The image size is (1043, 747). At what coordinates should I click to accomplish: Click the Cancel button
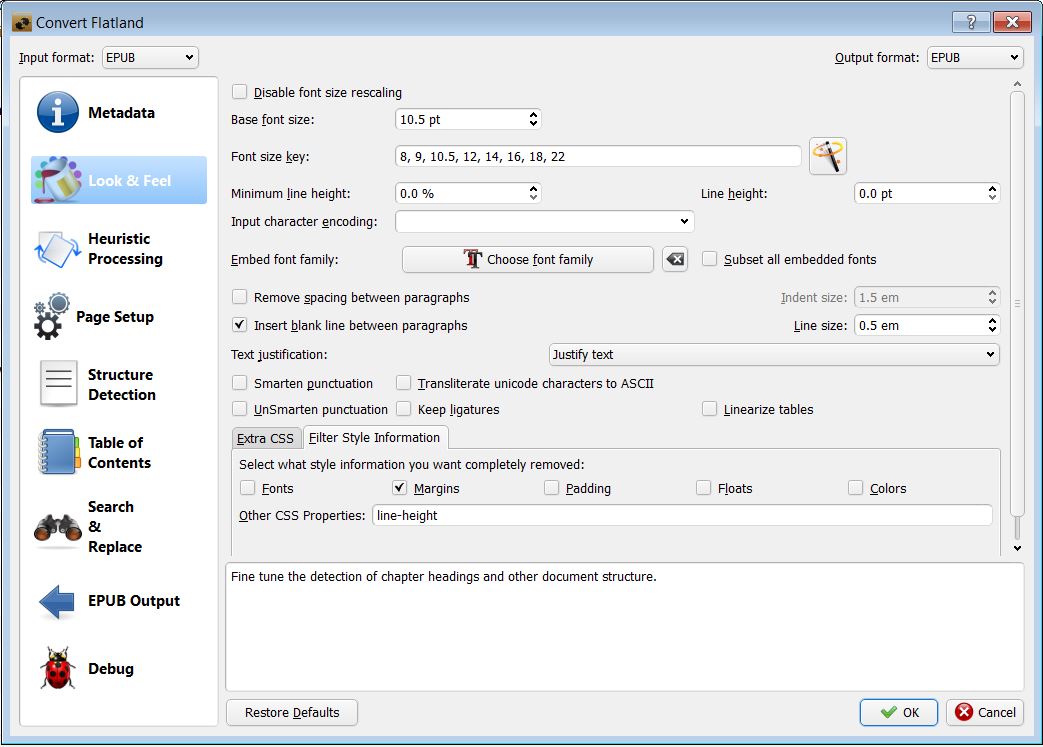click(984, 712)
